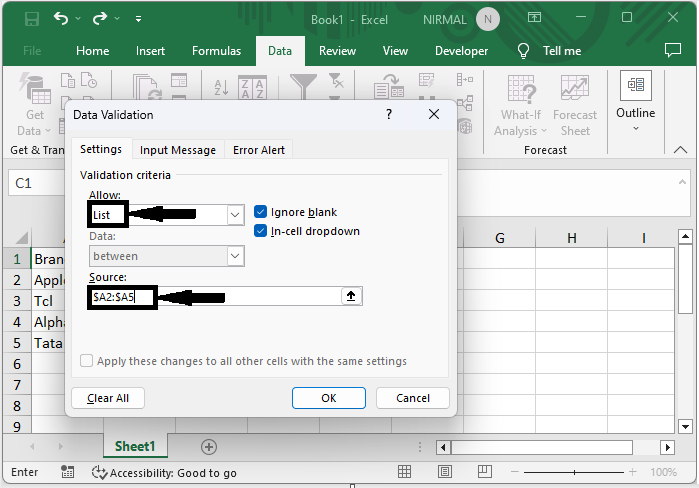Switch to Error Alert tab

(x=259, y=150)
